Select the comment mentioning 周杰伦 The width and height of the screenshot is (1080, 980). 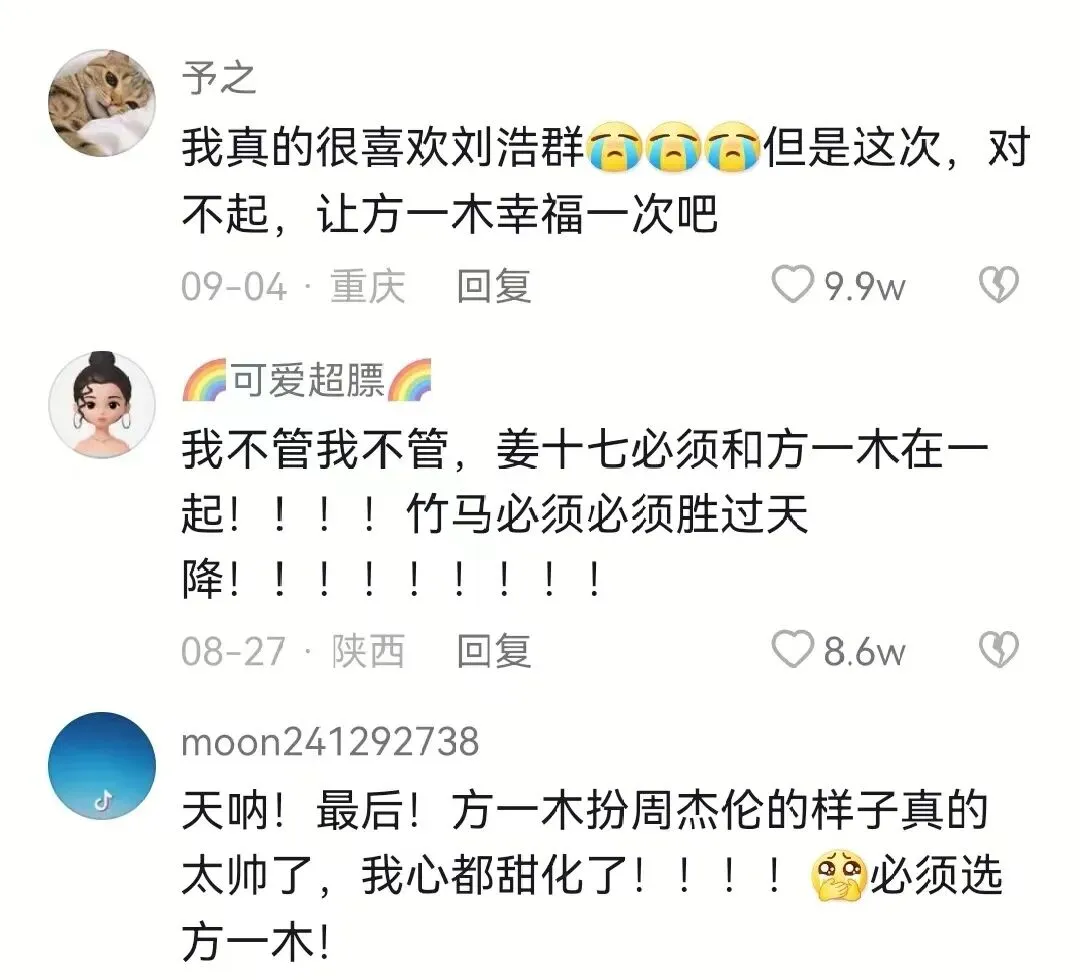(592, 876)
